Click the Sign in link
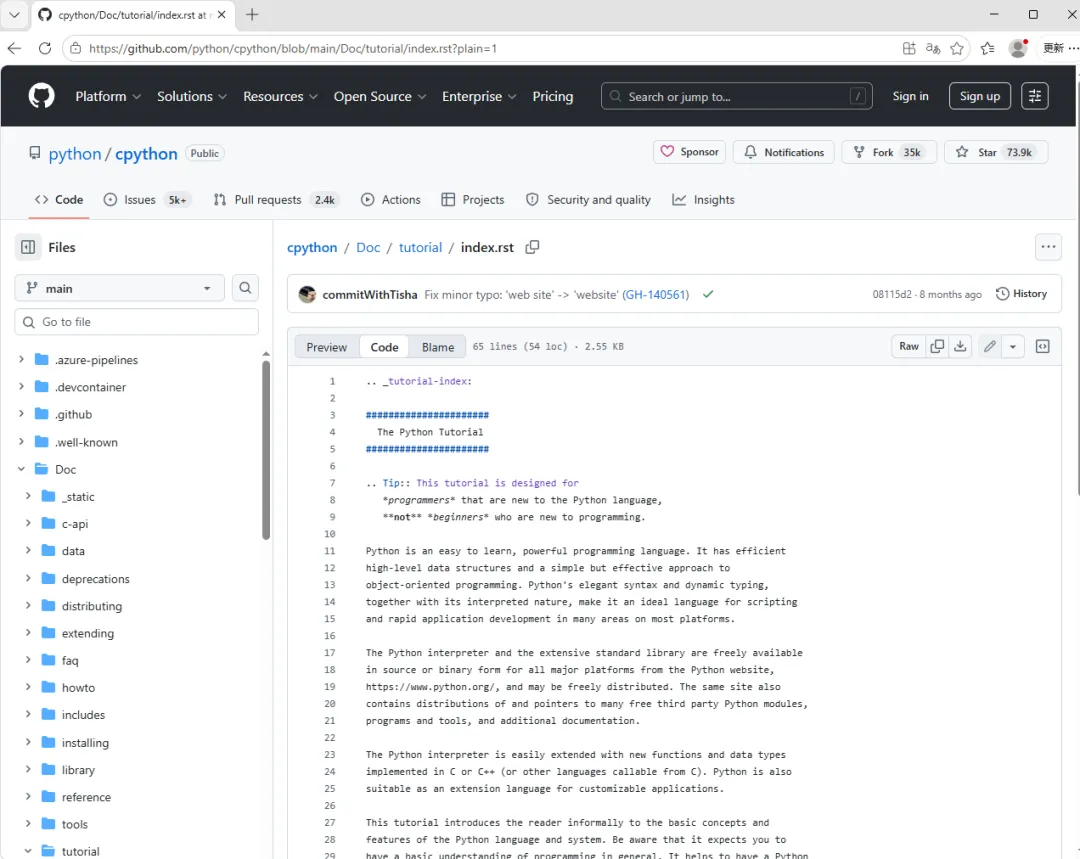The image size is (1080, 859). tap(910, 96)
